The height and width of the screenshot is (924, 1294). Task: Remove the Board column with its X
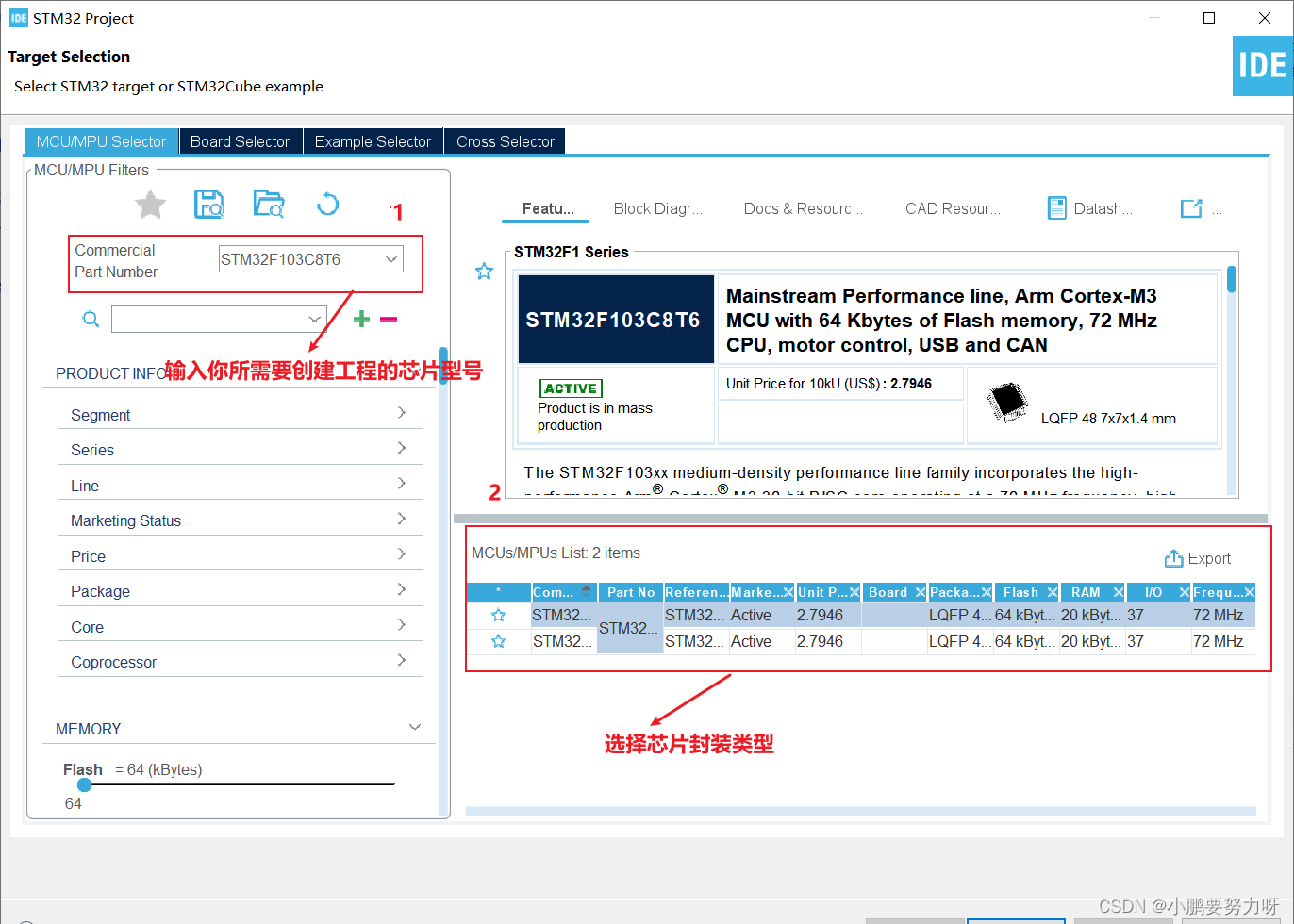tap(920, 592)
